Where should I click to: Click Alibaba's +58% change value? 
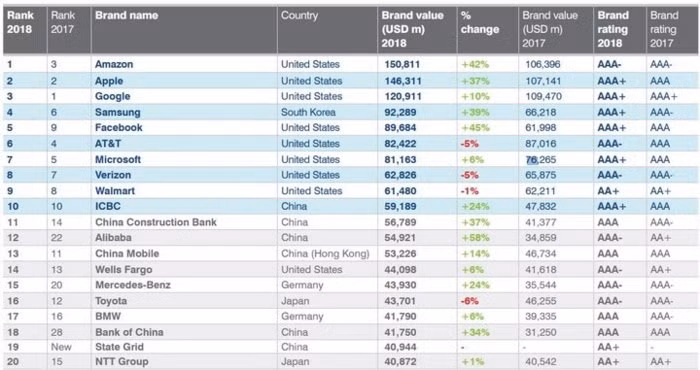tap(475, 238)
